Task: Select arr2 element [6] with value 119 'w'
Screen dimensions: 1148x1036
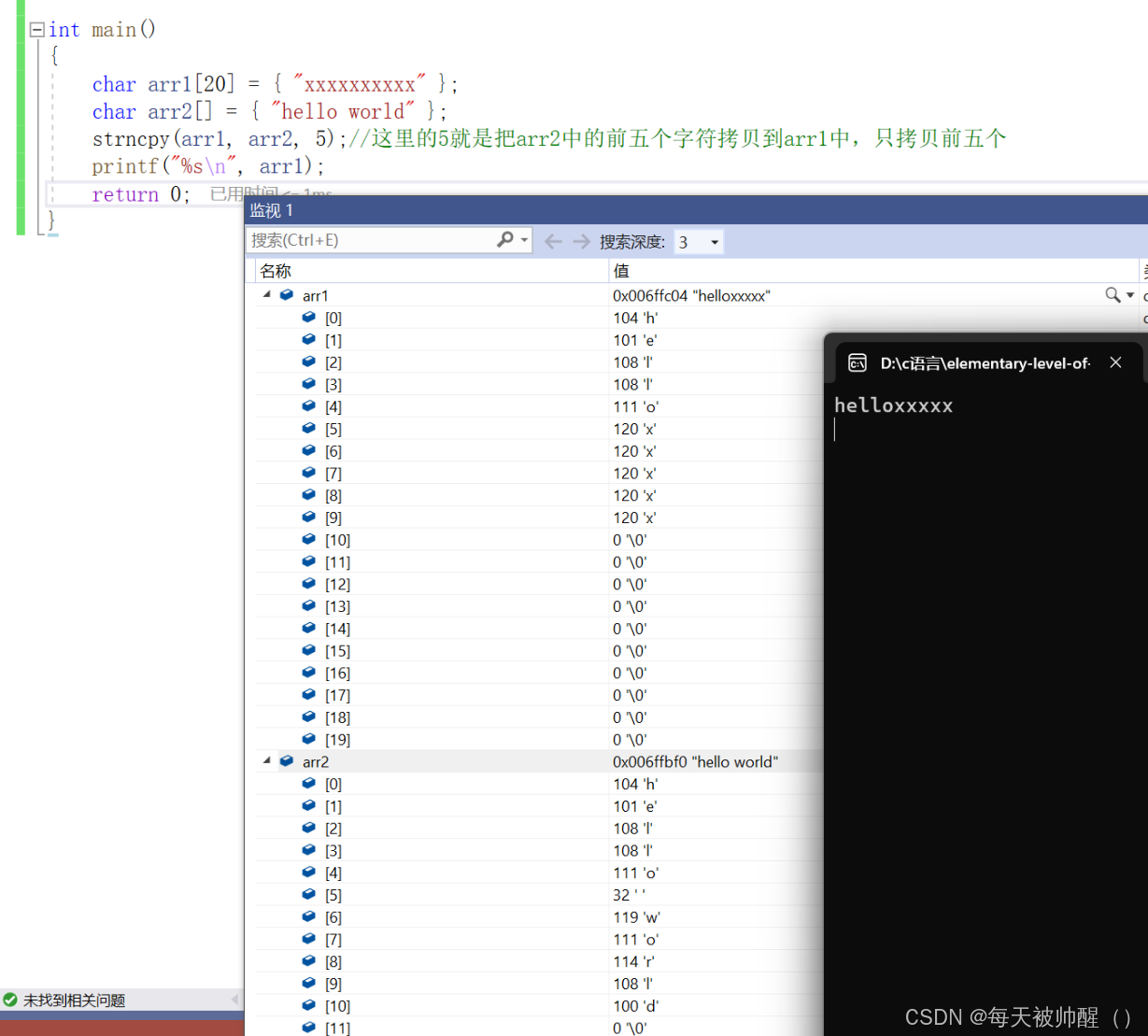Action: [x=538, y=917]
